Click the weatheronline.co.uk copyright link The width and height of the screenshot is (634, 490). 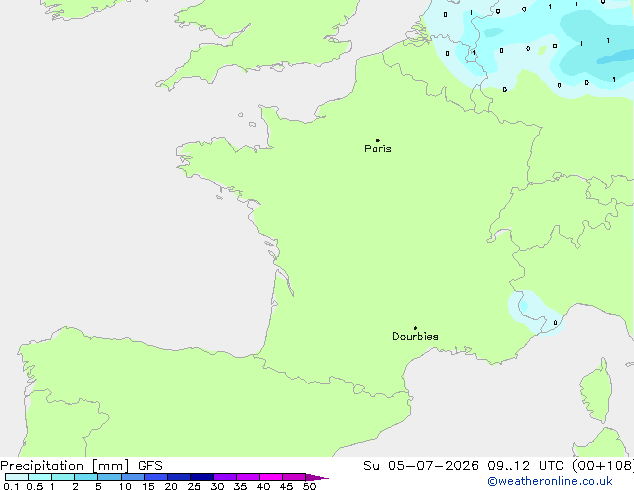click(550, 481)
